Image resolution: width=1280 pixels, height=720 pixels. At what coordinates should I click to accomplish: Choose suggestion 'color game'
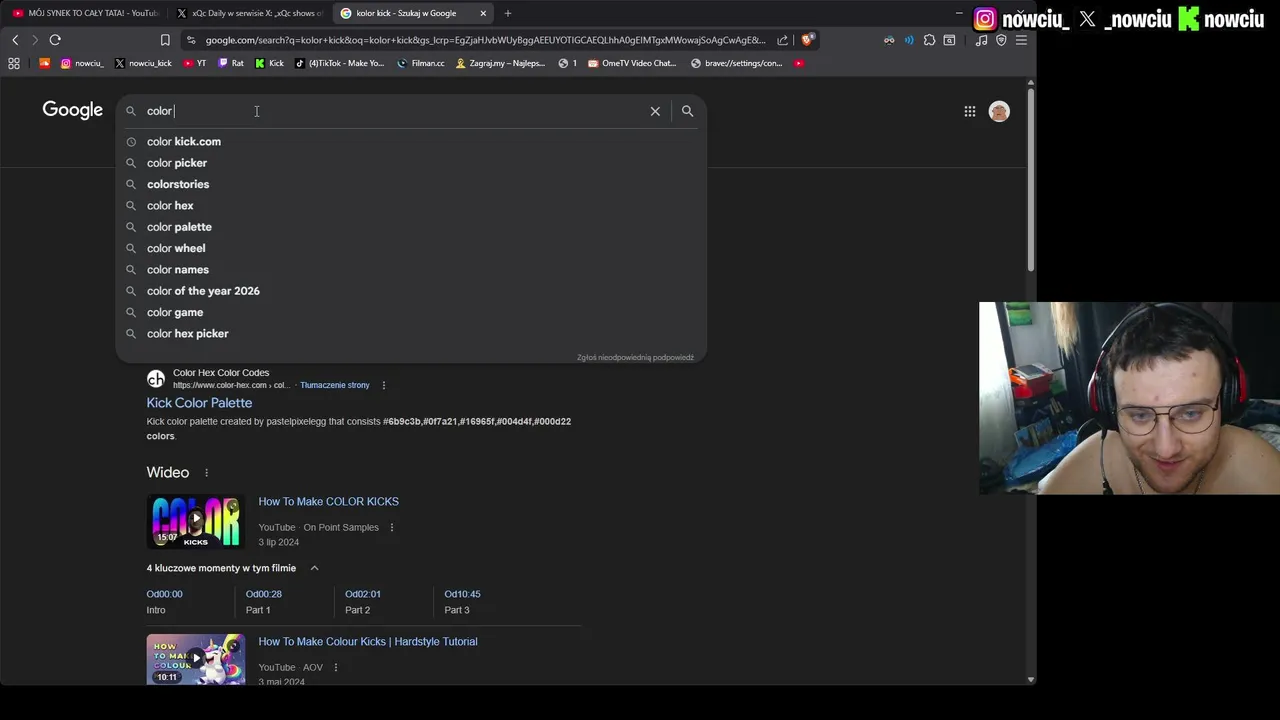pyautogui.click(x=411, y=312)
